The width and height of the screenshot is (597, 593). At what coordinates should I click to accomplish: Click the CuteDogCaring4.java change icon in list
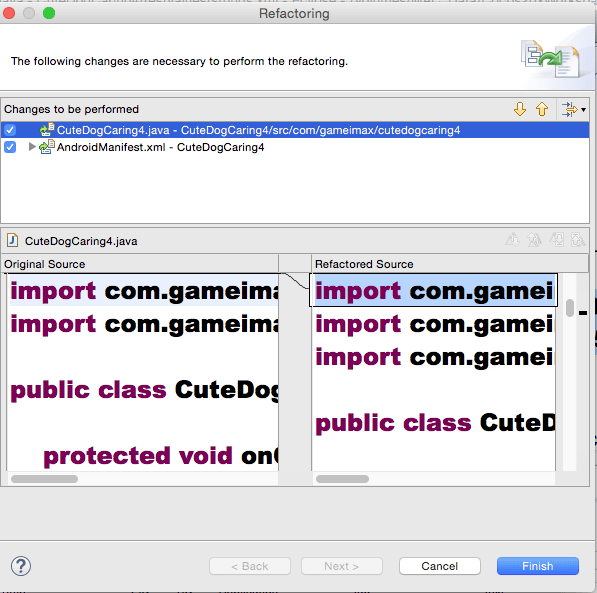tap(47, 130)
